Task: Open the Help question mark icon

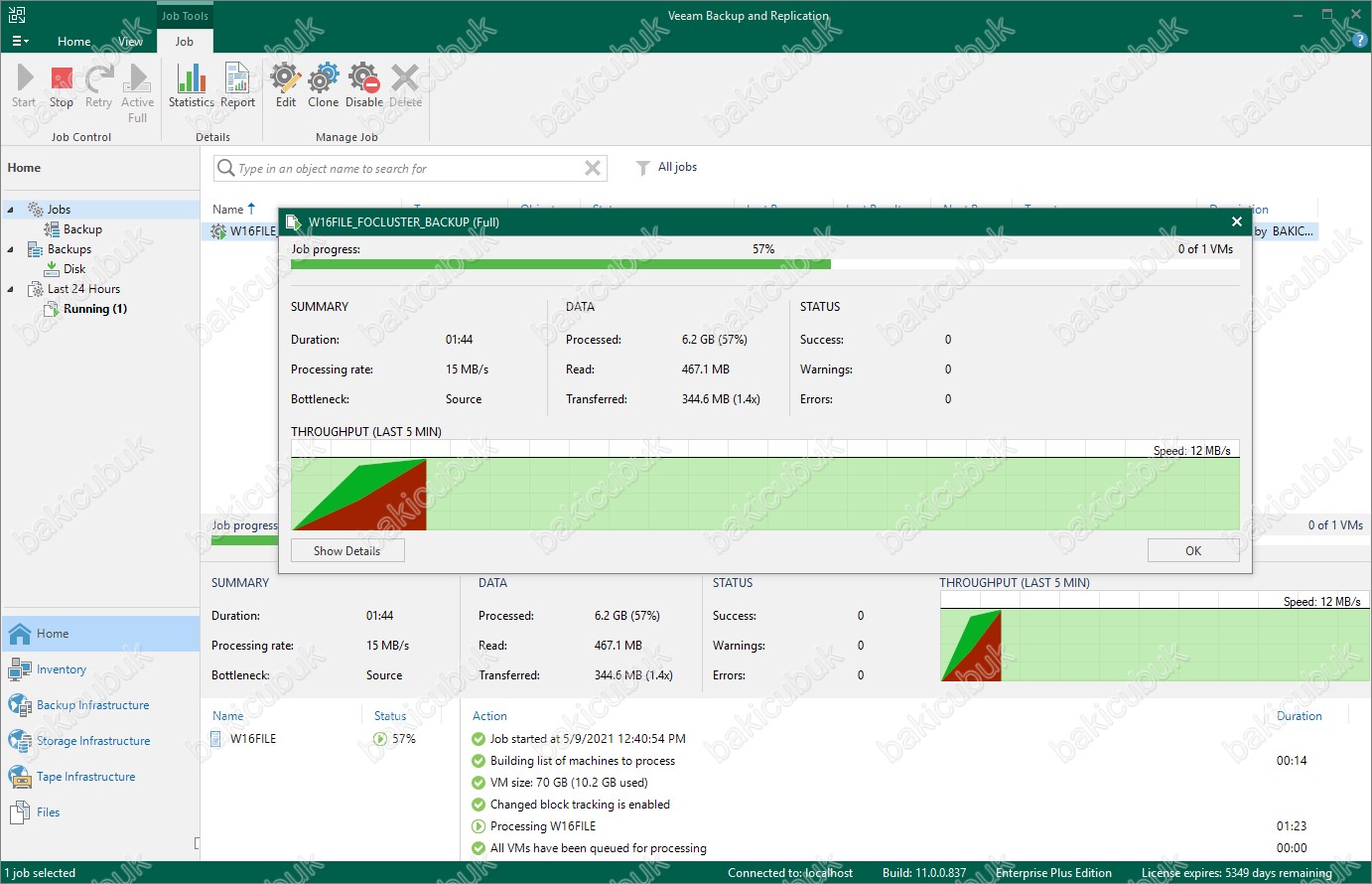Action: 1360,41
